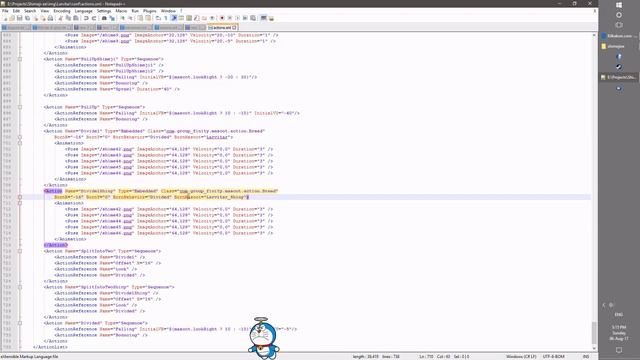This screenshot has height=360, width=640.
Task: Click the Open file toolbar icon
Action: coord(12,18)
